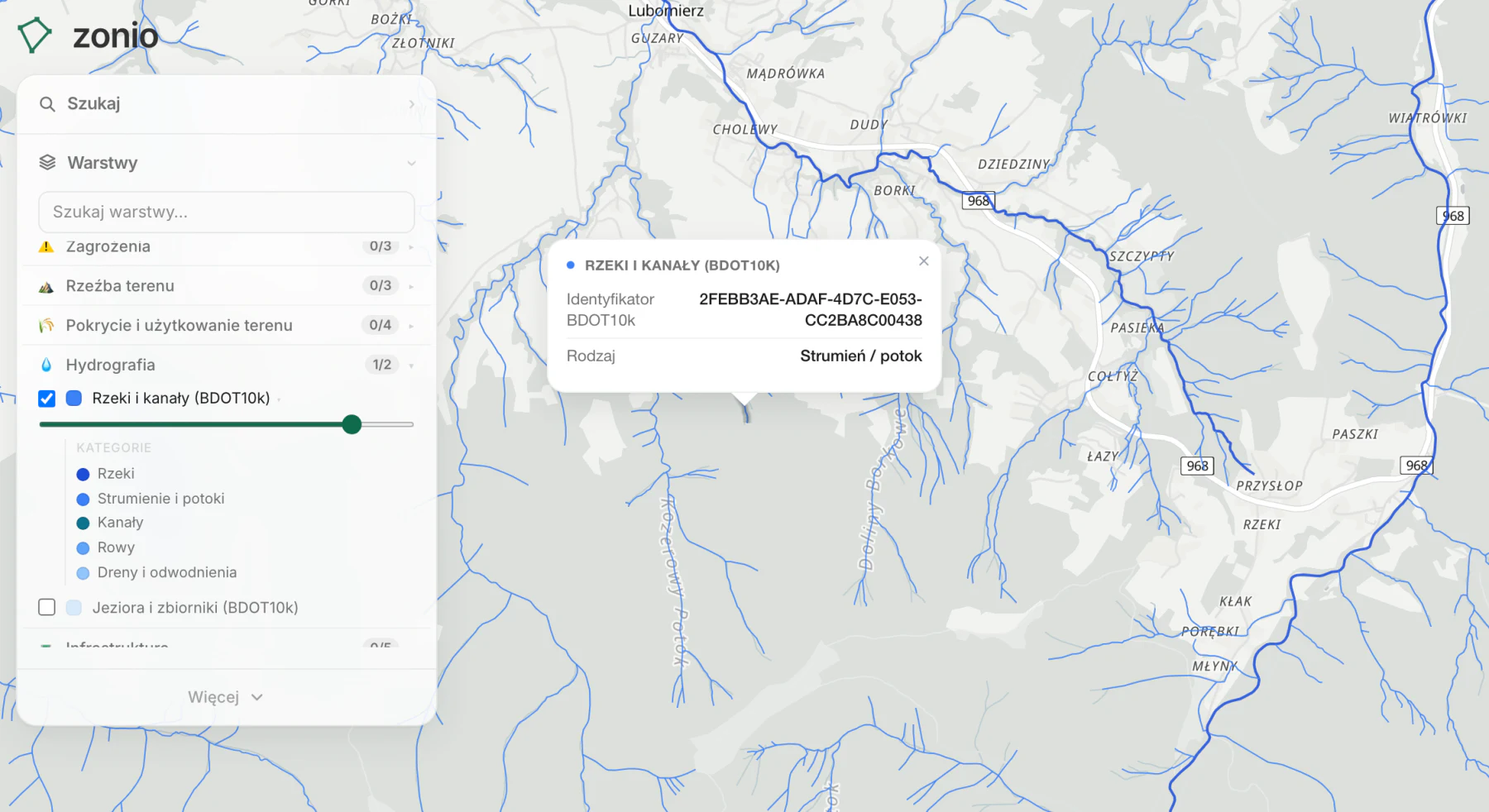This screenshot has height=812, width=1489.
Task: Click light swatch of Jeziora i zbiorniki
Action: coord(74,608)
